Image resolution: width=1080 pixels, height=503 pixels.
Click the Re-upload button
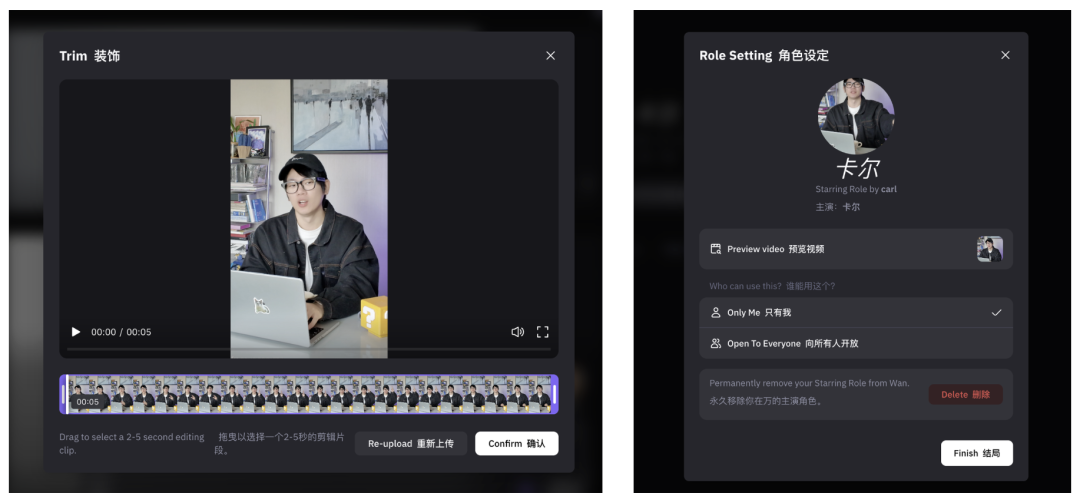[410, 443]
